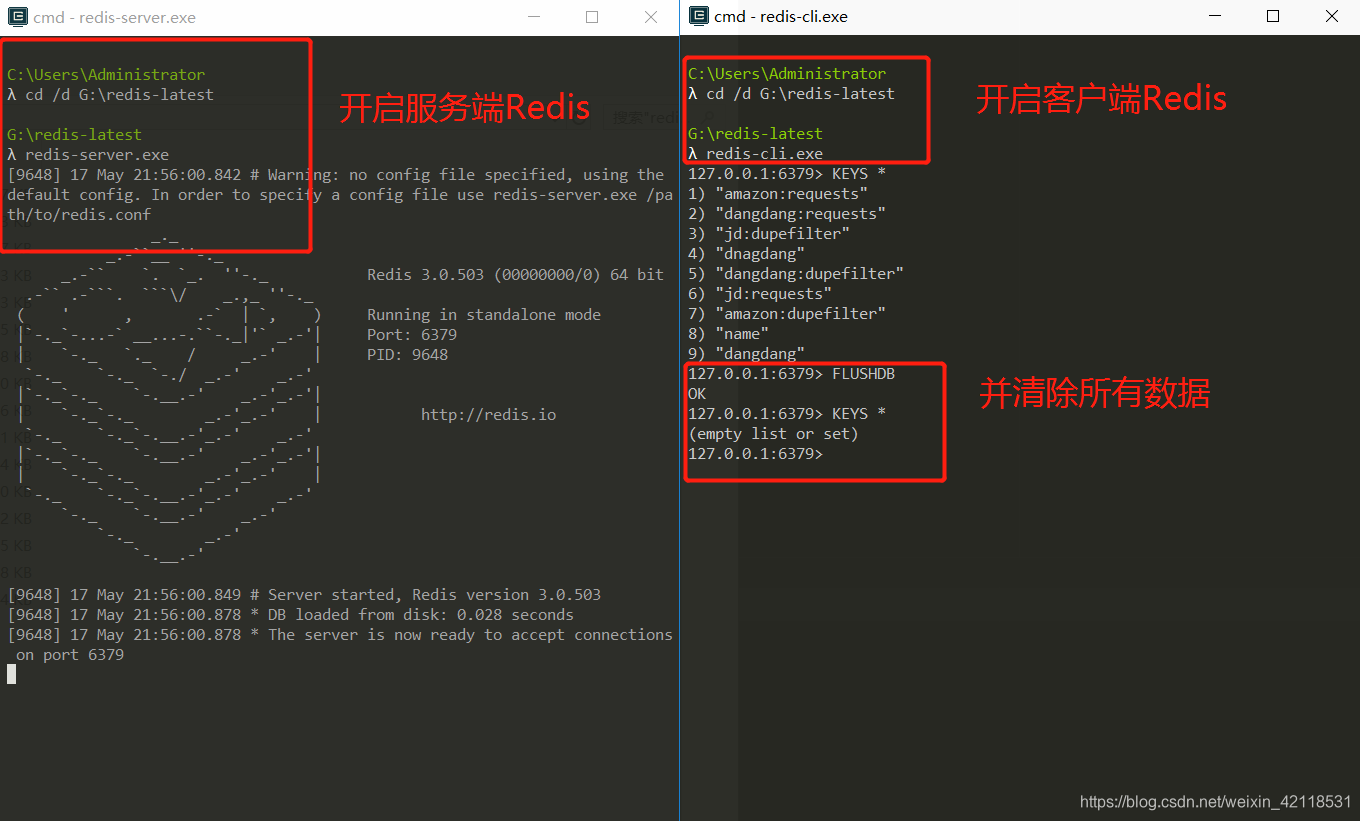Click the "dnagdang" key entry
Screen dimensions: 1360x821
[x=747, y=253]
